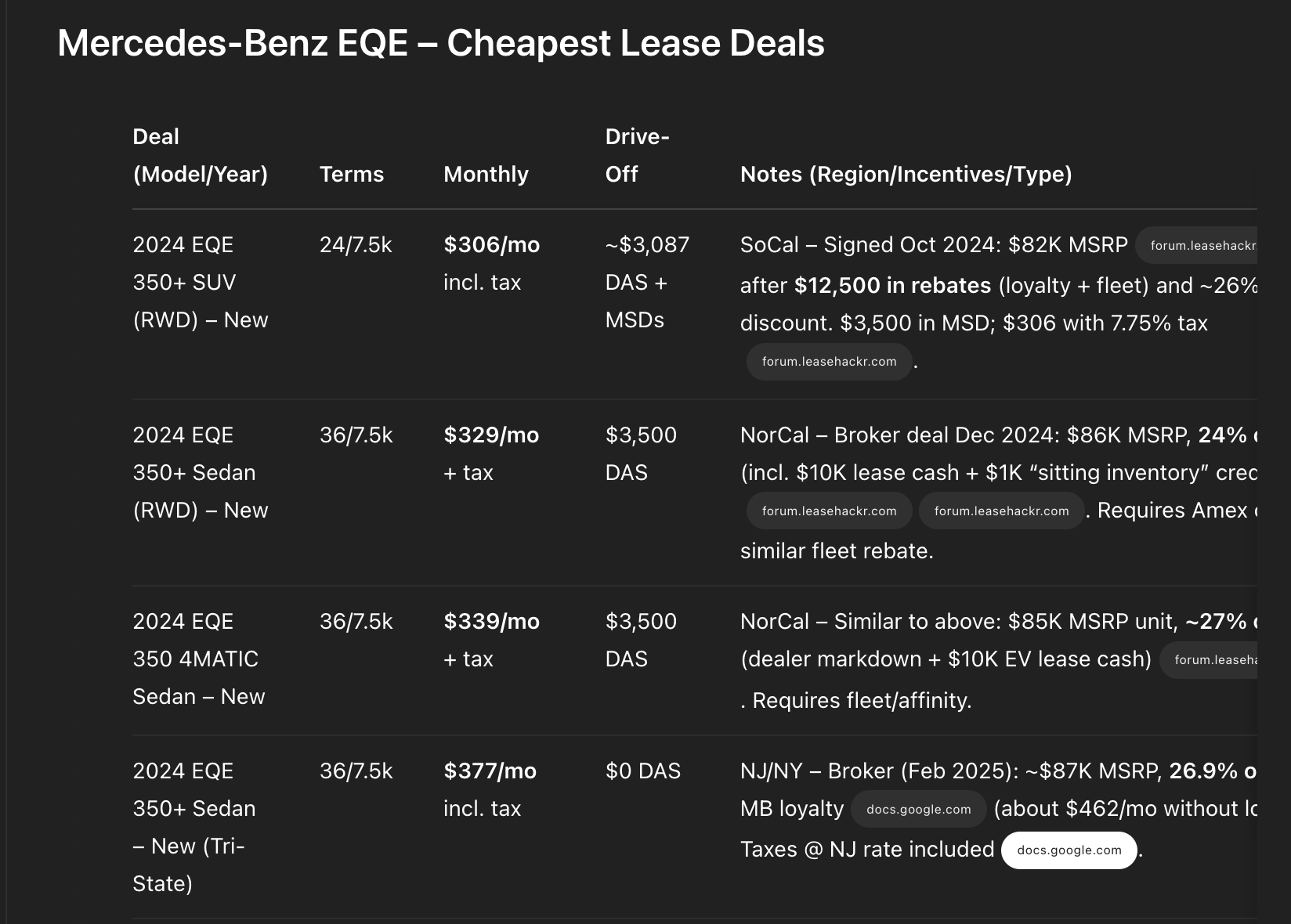Click the 2024 EQE 350+ SUV deal cell

[x=201, y=282]
